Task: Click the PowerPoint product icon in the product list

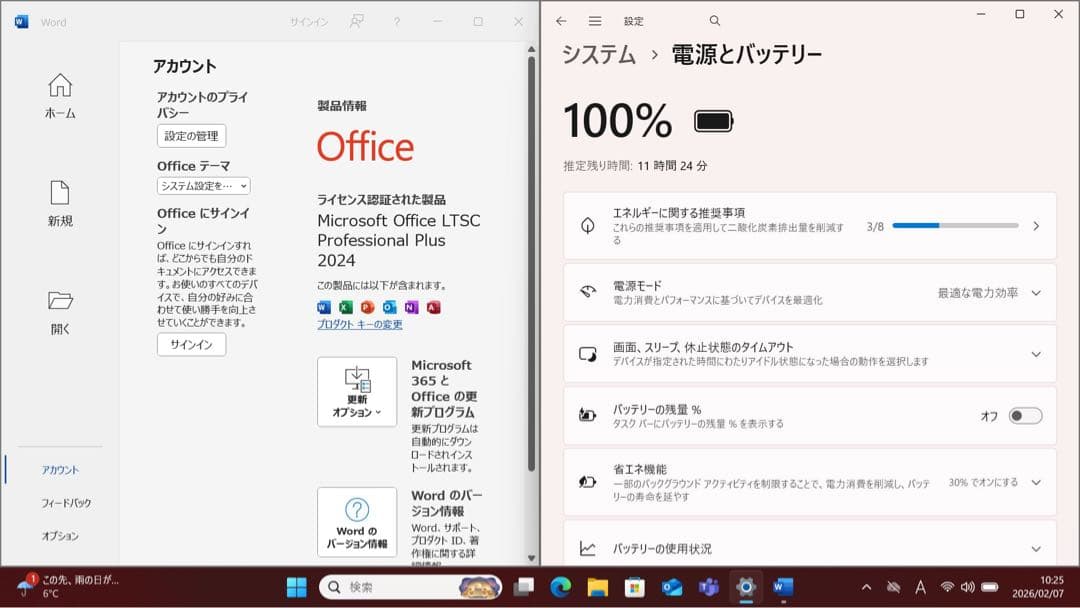Action: pos(368,307)
